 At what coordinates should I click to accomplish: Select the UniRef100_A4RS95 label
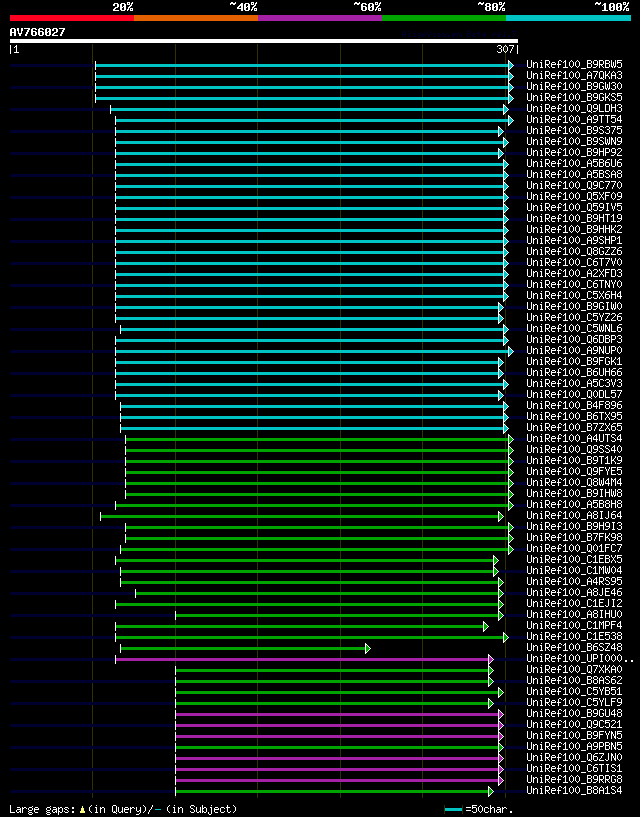(574, 581)
